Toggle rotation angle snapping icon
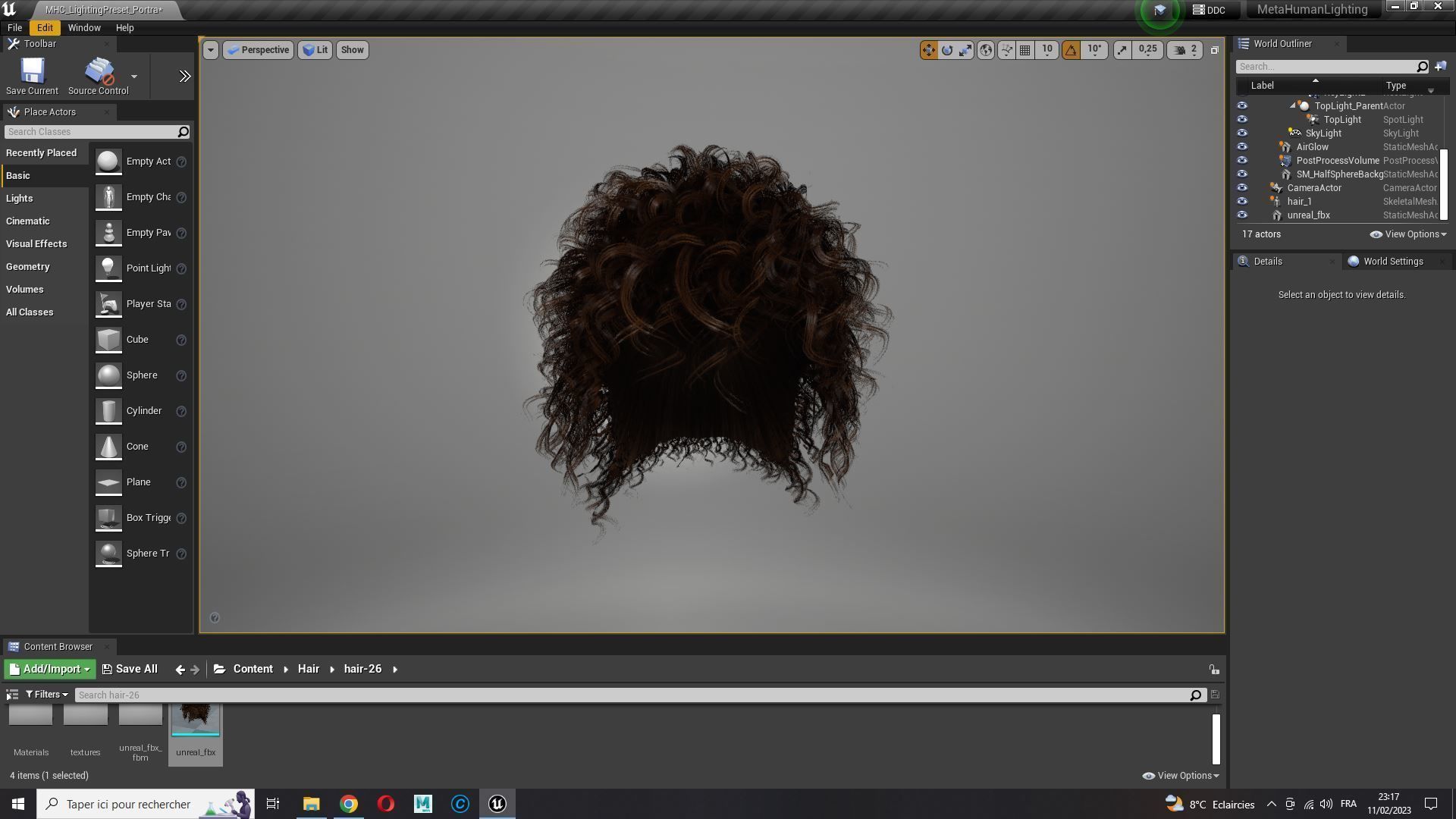 coord(1071,50)
